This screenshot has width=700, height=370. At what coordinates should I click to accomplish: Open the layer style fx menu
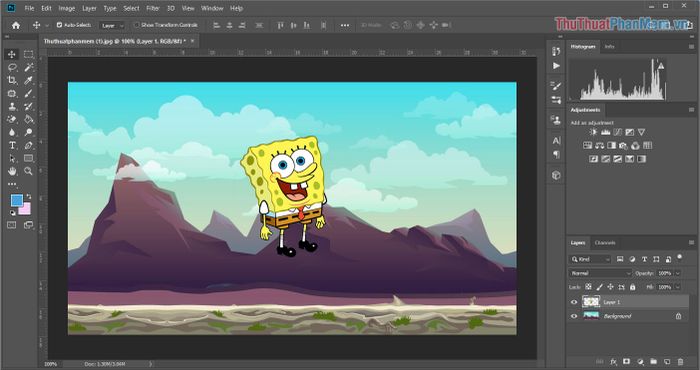613,362
